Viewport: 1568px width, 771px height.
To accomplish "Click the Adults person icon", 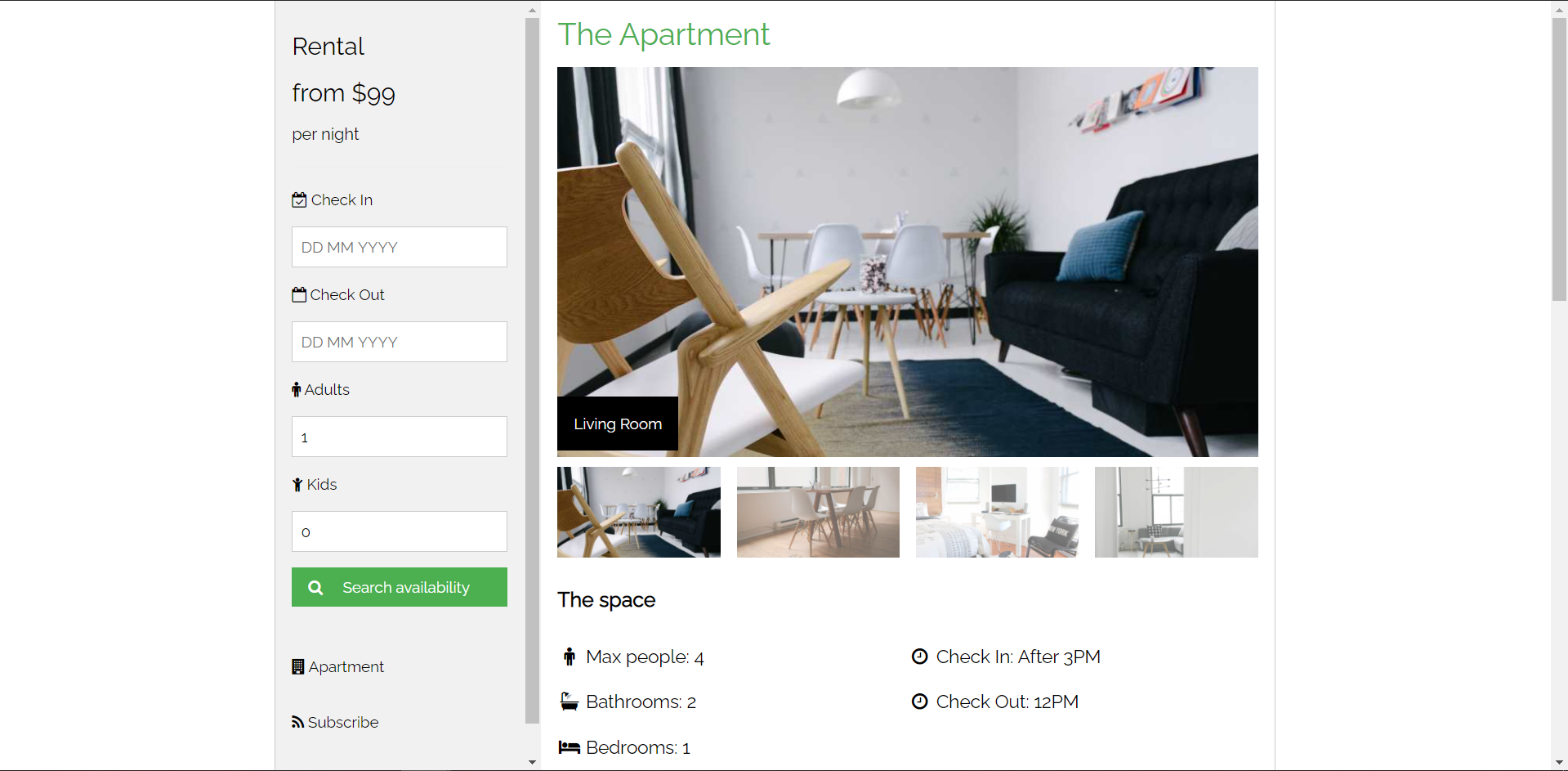I will [x=297, y=390].
